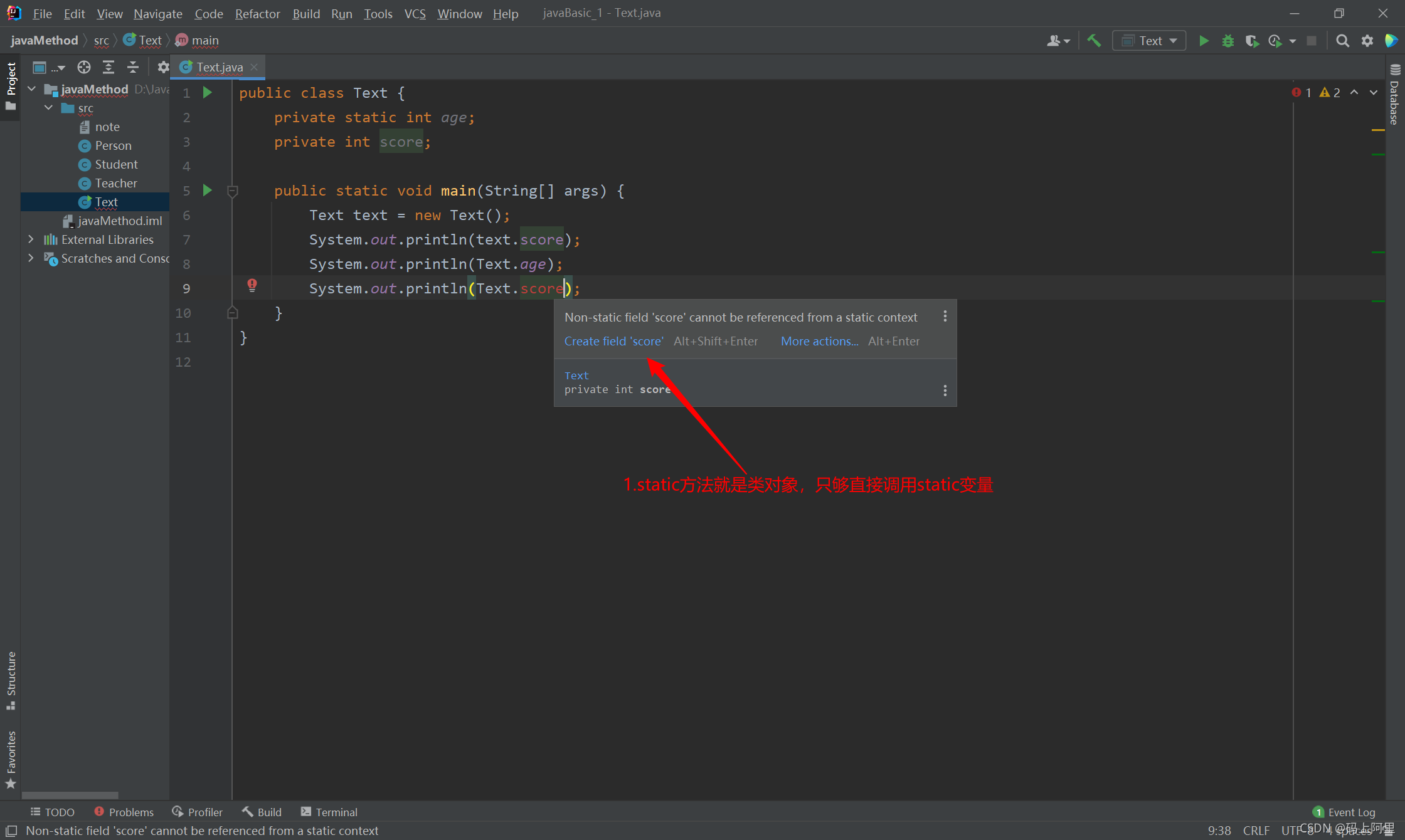Click the green Run button in toolbar
This screenshot has width=1405, height=840.
pos(1204,41)
